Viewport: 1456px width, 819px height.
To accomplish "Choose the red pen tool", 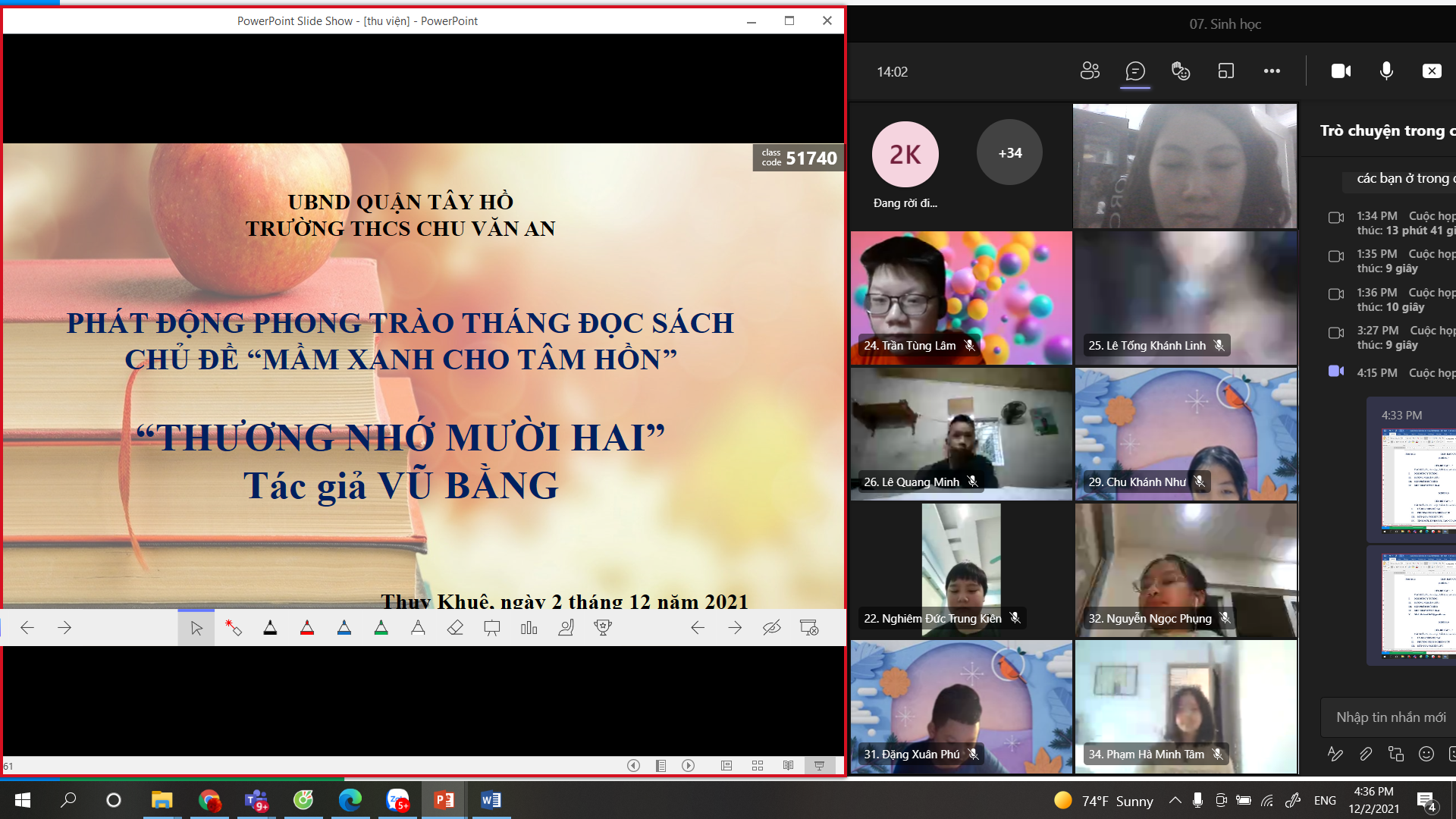I will click(307, 628).
